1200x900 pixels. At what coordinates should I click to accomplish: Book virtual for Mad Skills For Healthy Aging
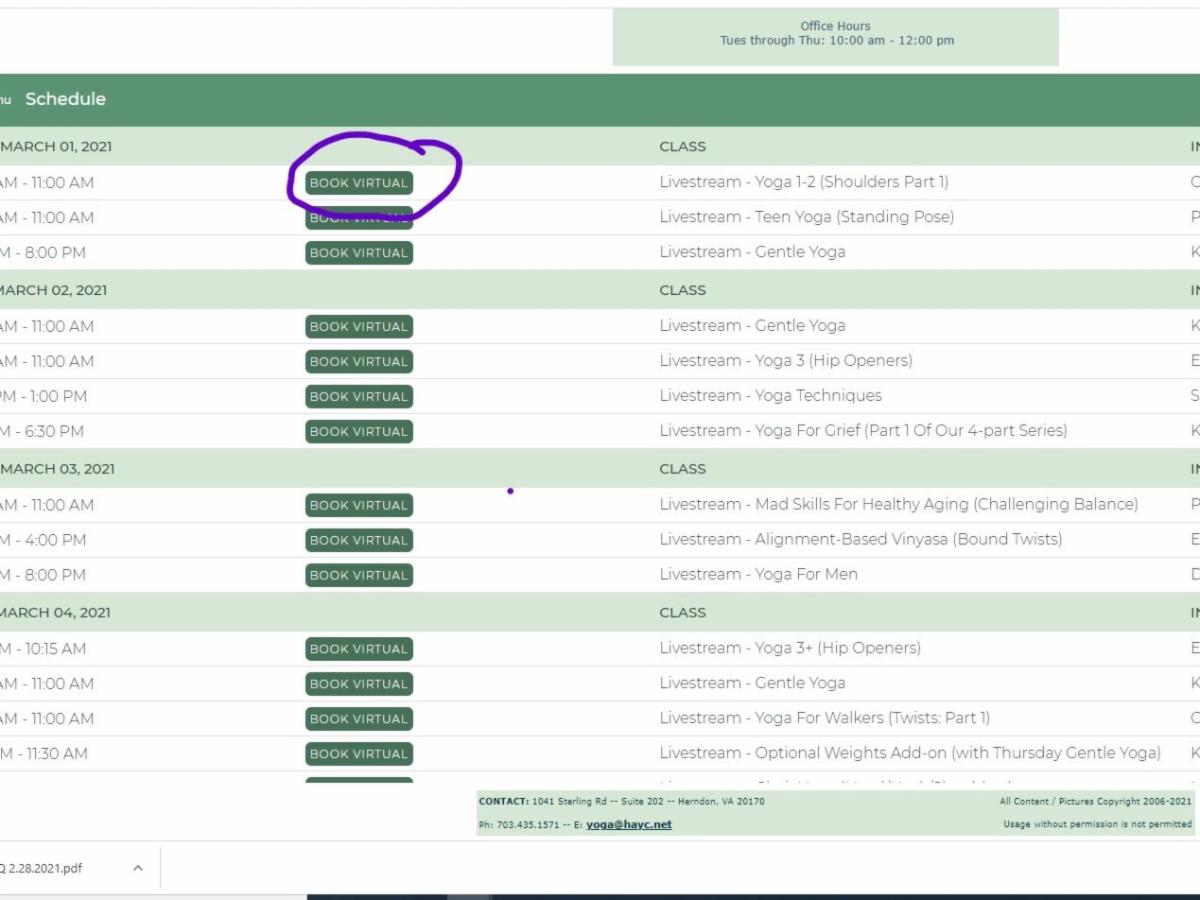(358, 505)
